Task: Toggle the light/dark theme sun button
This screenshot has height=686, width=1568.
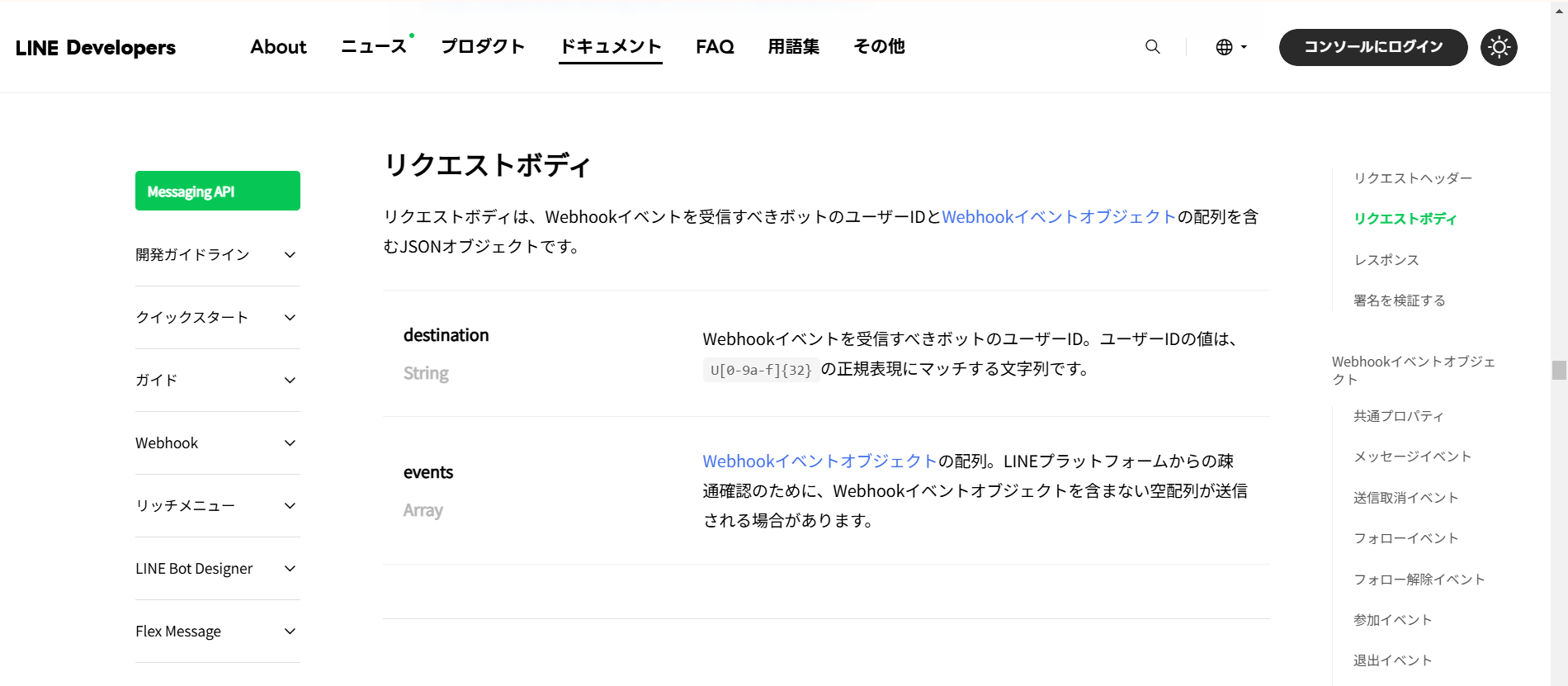Action: (1499, 47)
